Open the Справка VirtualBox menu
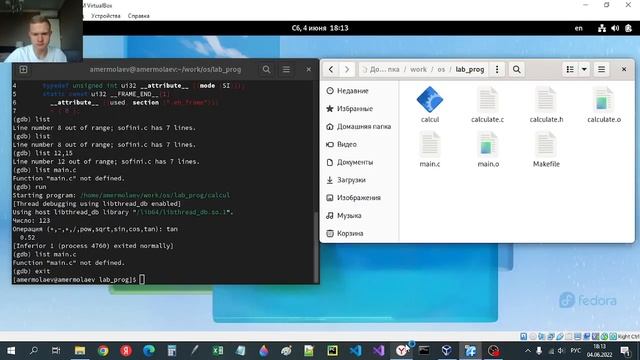The image size is (640, 360). tap(139, 16)
